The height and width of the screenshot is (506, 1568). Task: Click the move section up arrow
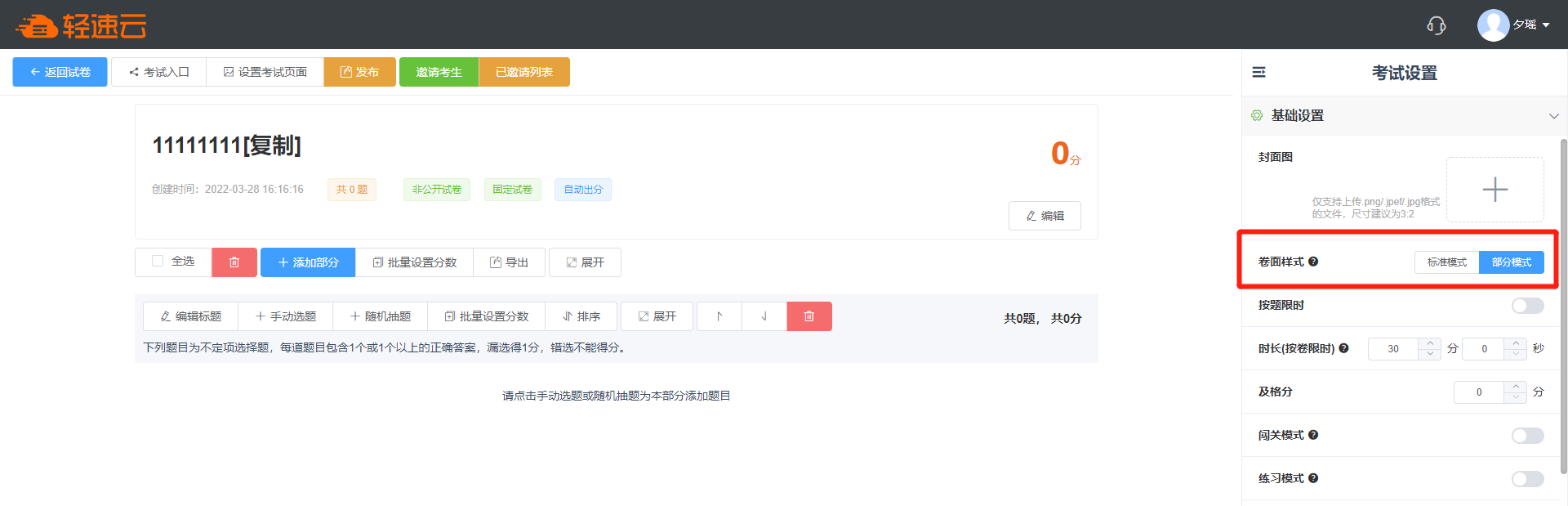tap(719, 316)
